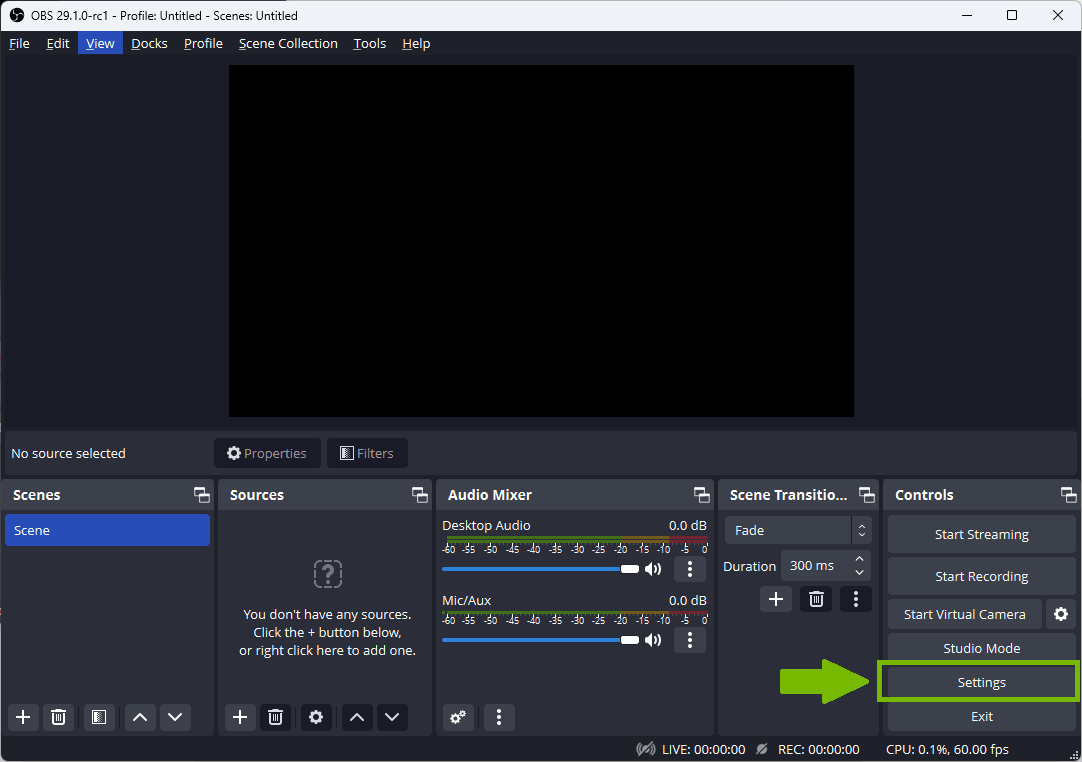Open the Scene Collection menu
This screenshot has width=1082, height=762.
[x=288, y=43]
